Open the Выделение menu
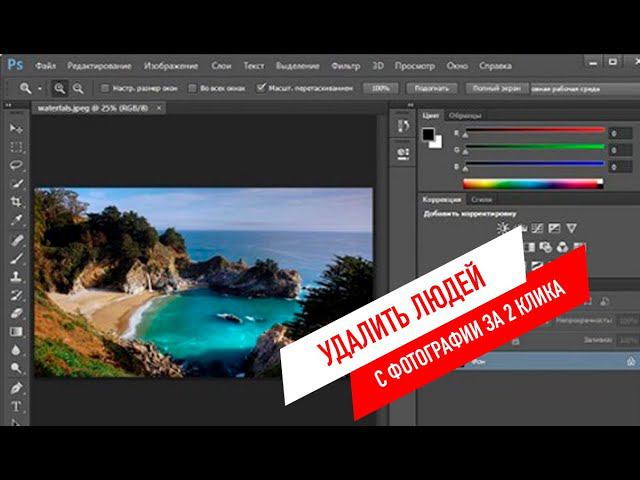This screenshot has height=480, width=640. point(298,66)
